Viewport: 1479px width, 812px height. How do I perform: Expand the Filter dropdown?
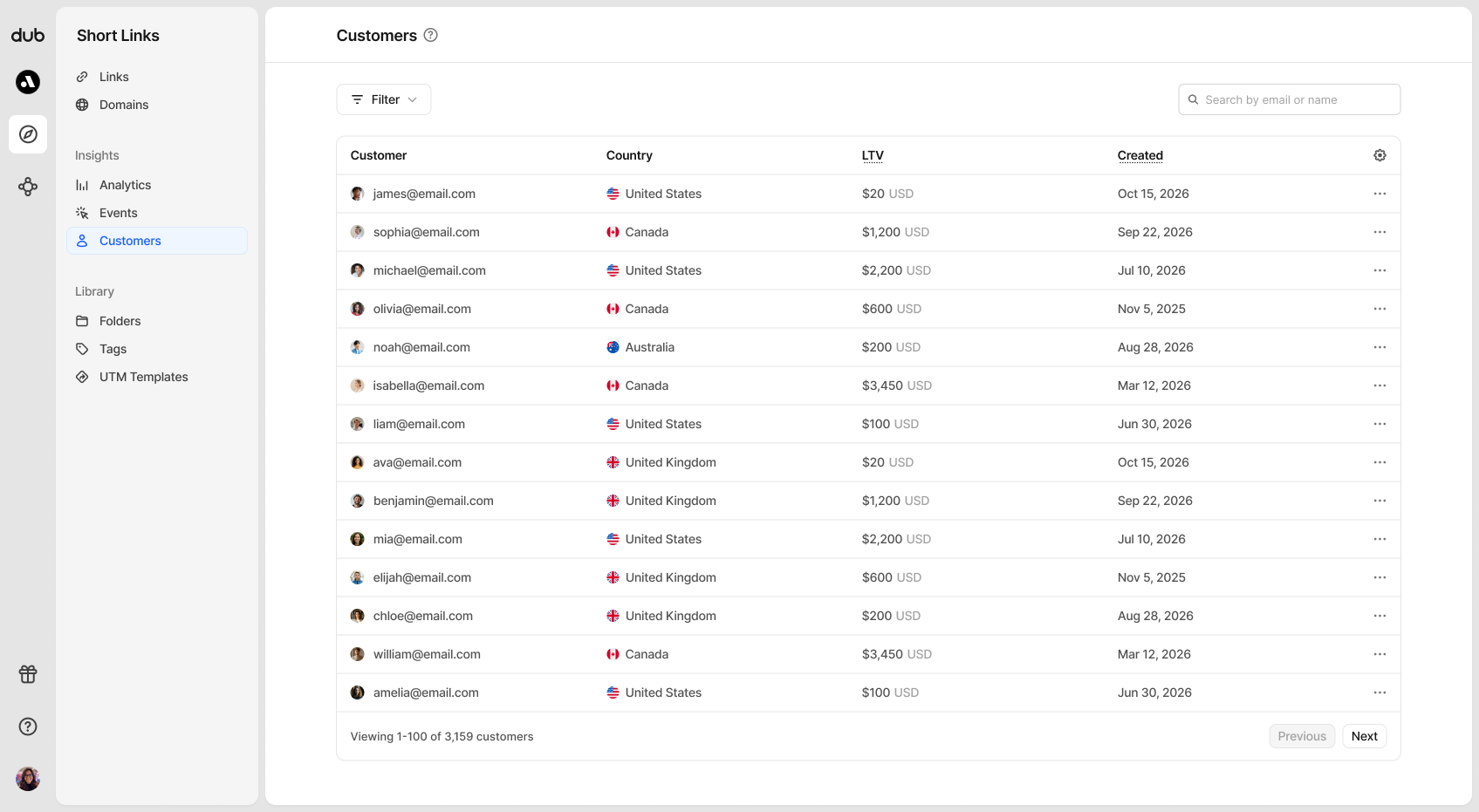384,99
